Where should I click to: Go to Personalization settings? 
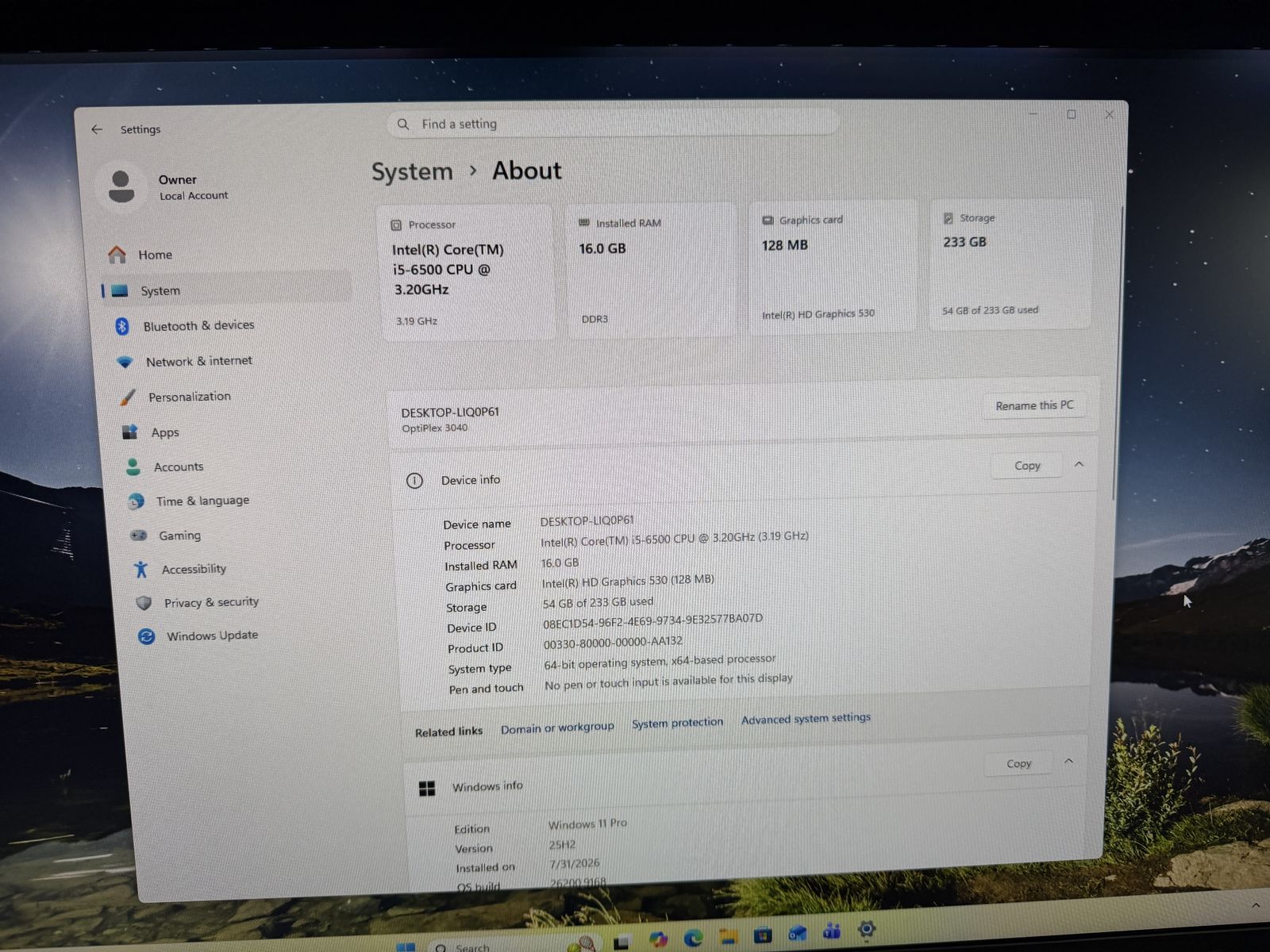pyautogui.click(x=235, y=397)
